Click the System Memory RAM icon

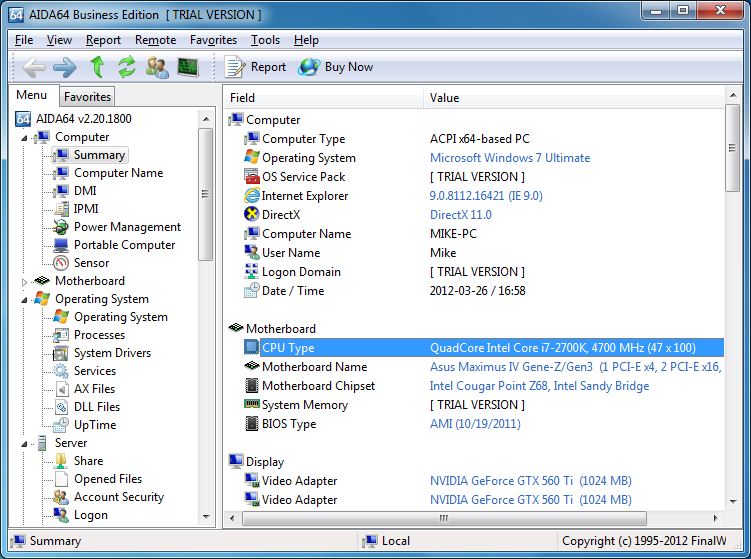[252, 404]
